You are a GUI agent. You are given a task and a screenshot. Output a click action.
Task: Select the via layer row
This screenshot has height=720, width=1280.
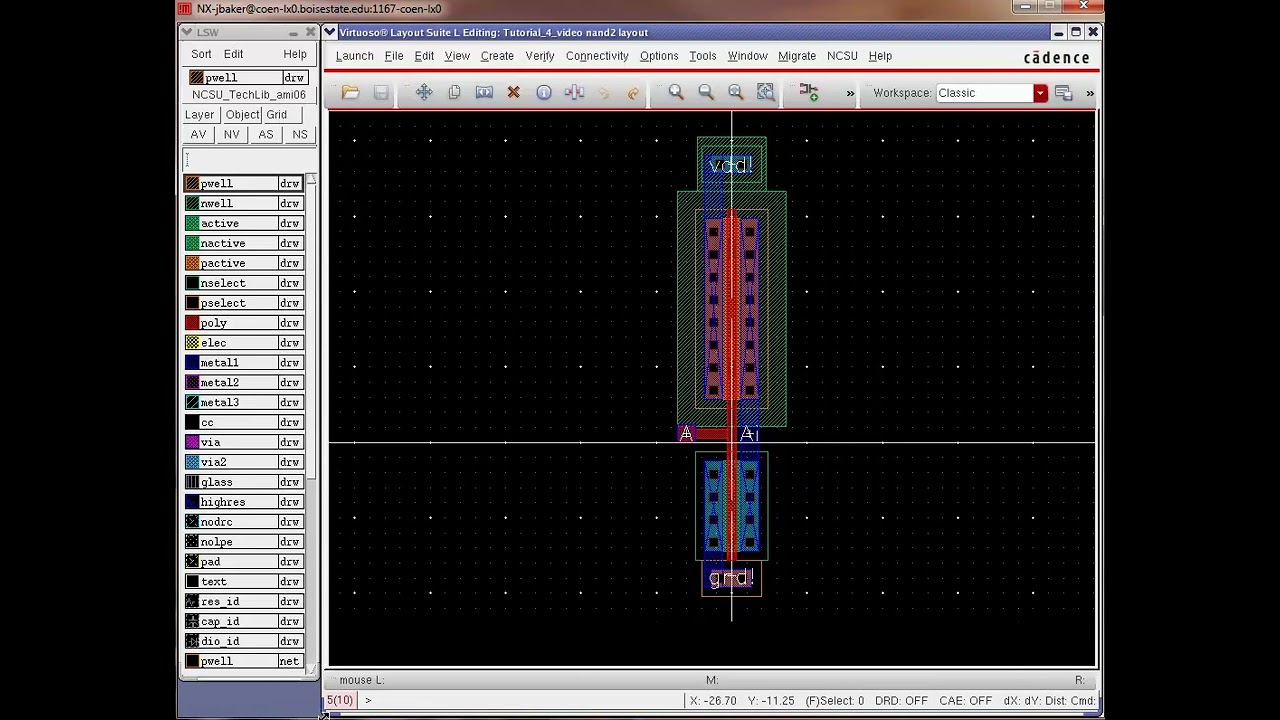(244, 442)
